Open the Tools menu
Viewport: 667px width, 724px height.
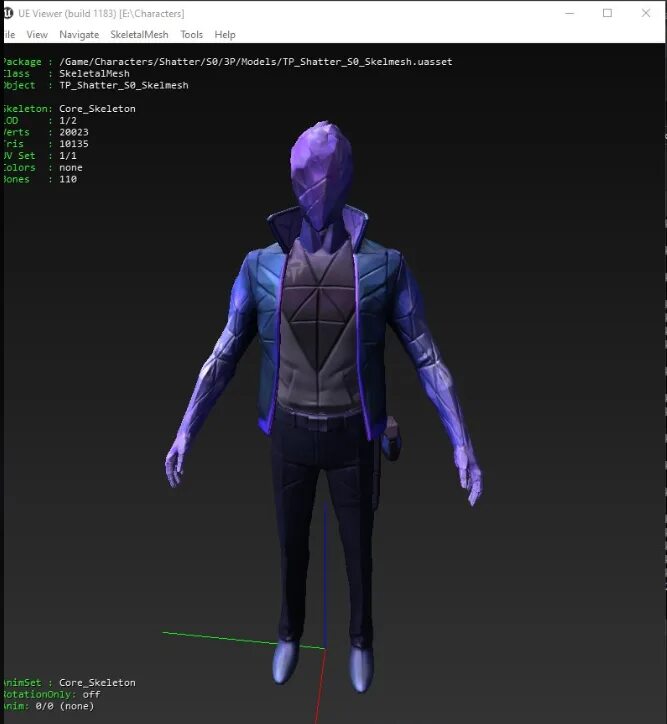click(192, 35)
